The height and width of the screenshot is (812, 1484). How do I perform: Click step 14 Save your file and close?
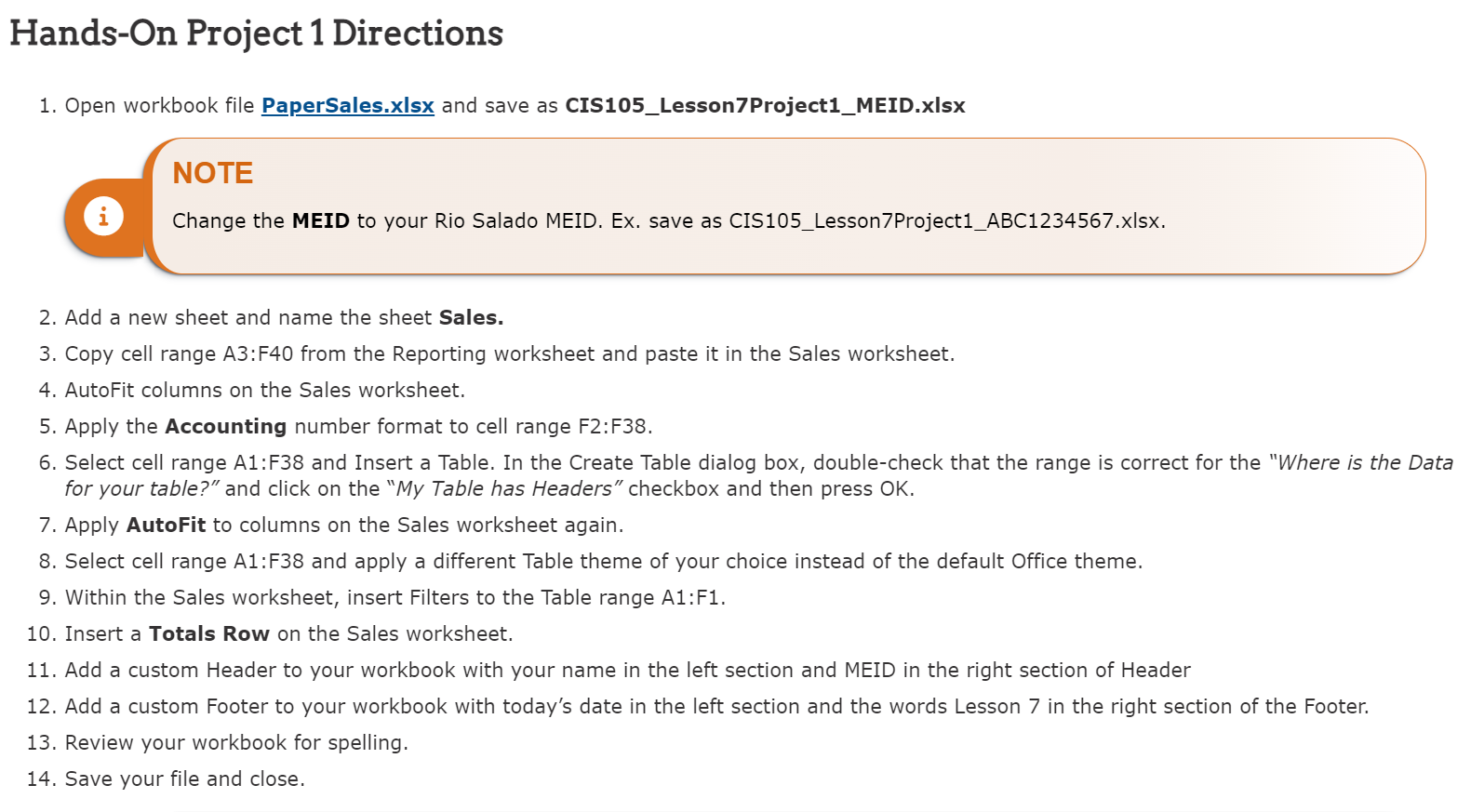[185, 779]
